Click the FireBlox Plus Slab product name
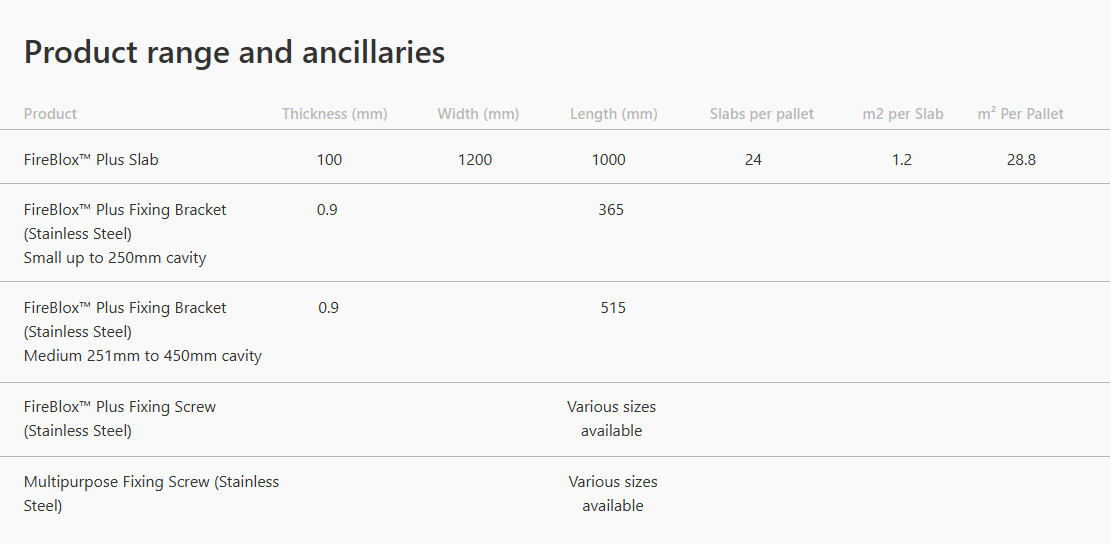Viewport: 1110px width, 544px height. pos(91,160)
